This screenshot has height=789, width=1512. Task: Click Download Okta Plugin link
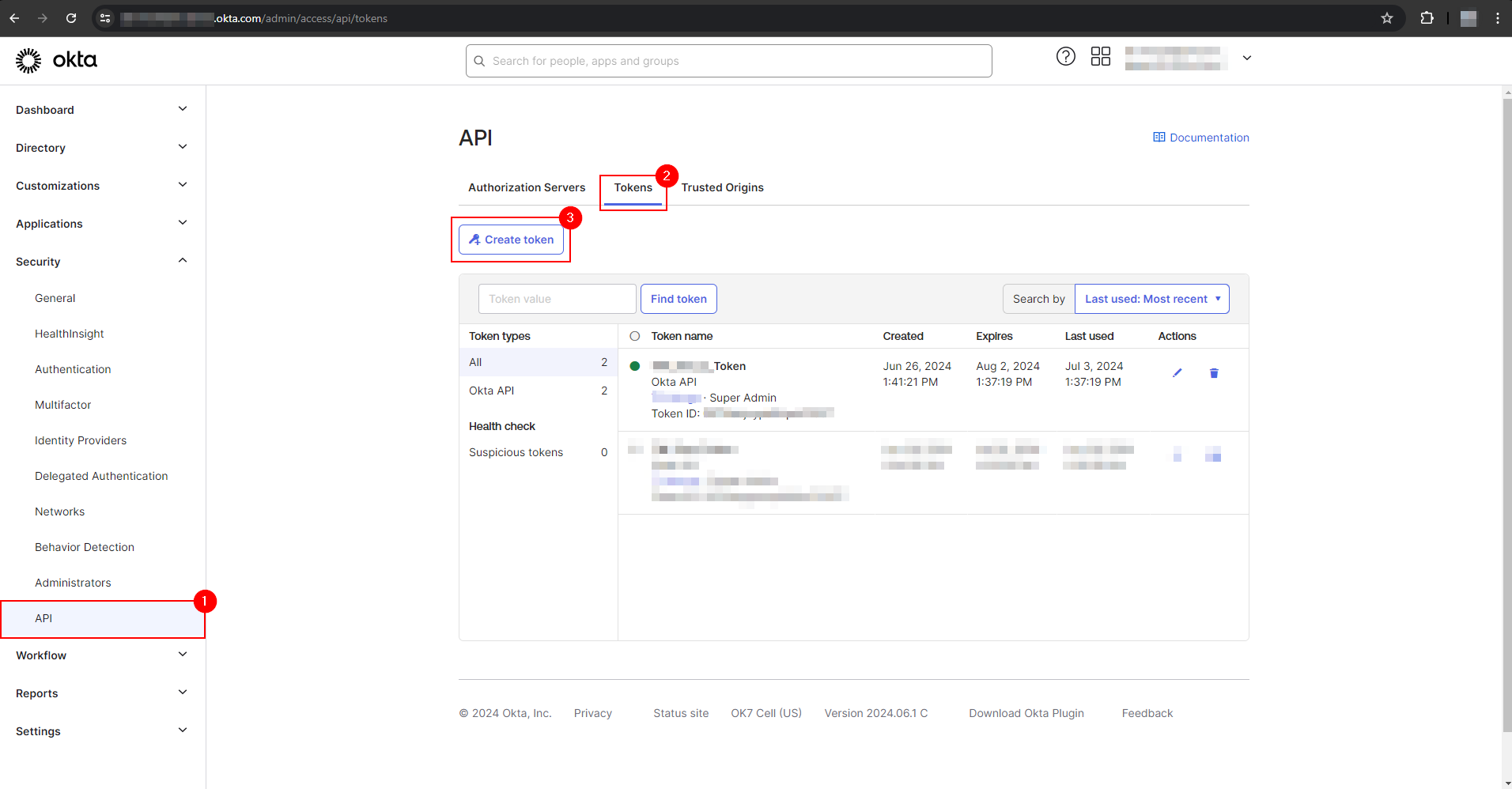click(x=1026, y=713)
